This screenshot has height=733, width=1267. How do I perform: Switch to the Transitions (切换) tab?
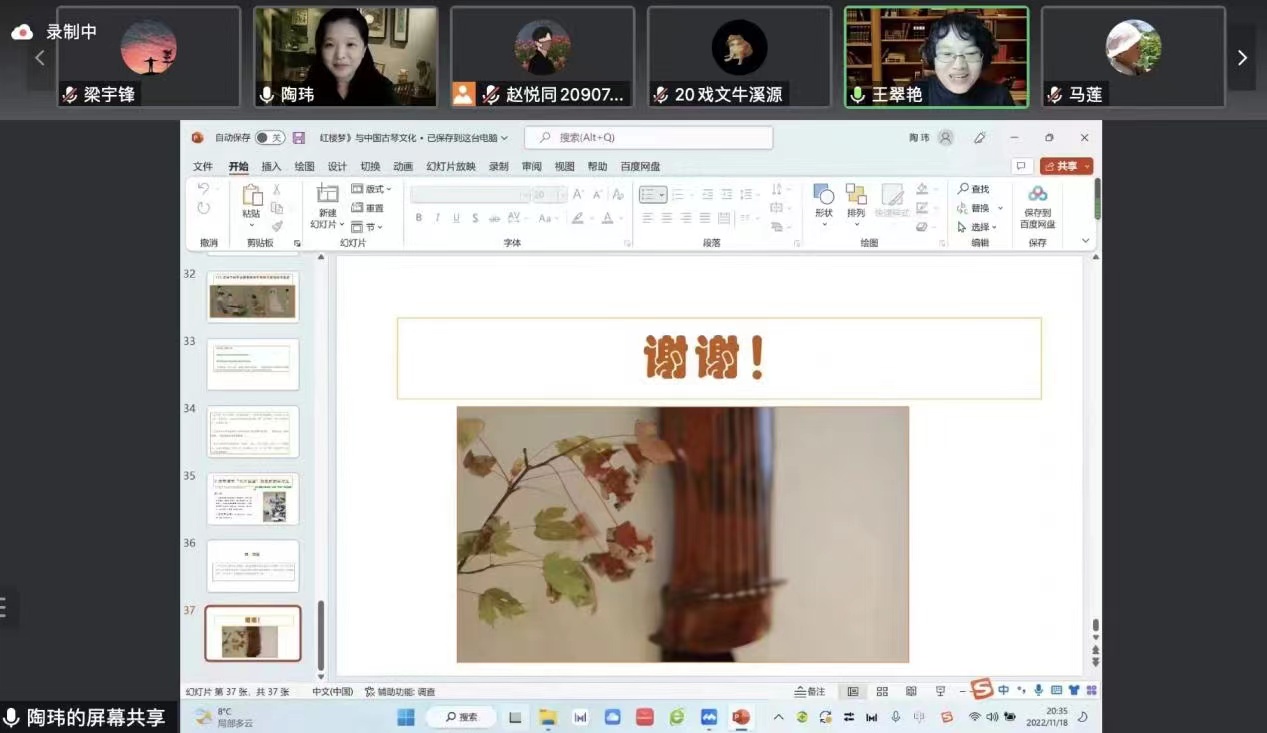click(x=370, y=166)
